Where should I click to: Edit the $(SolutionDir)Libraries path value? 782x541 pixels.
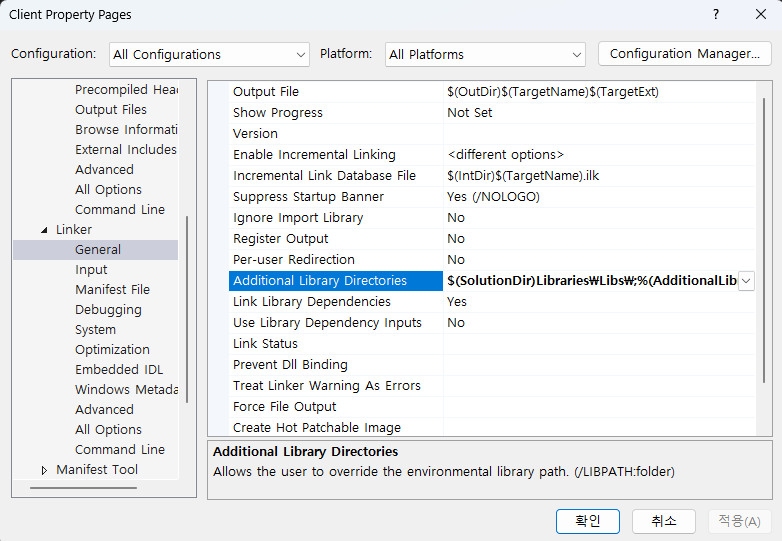591,281
